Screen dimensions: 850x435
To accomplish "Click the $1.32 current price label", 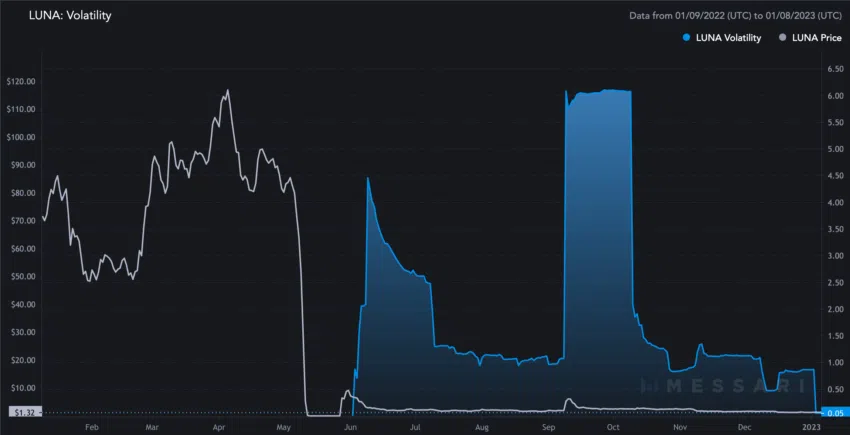I will tap(23, 413).
